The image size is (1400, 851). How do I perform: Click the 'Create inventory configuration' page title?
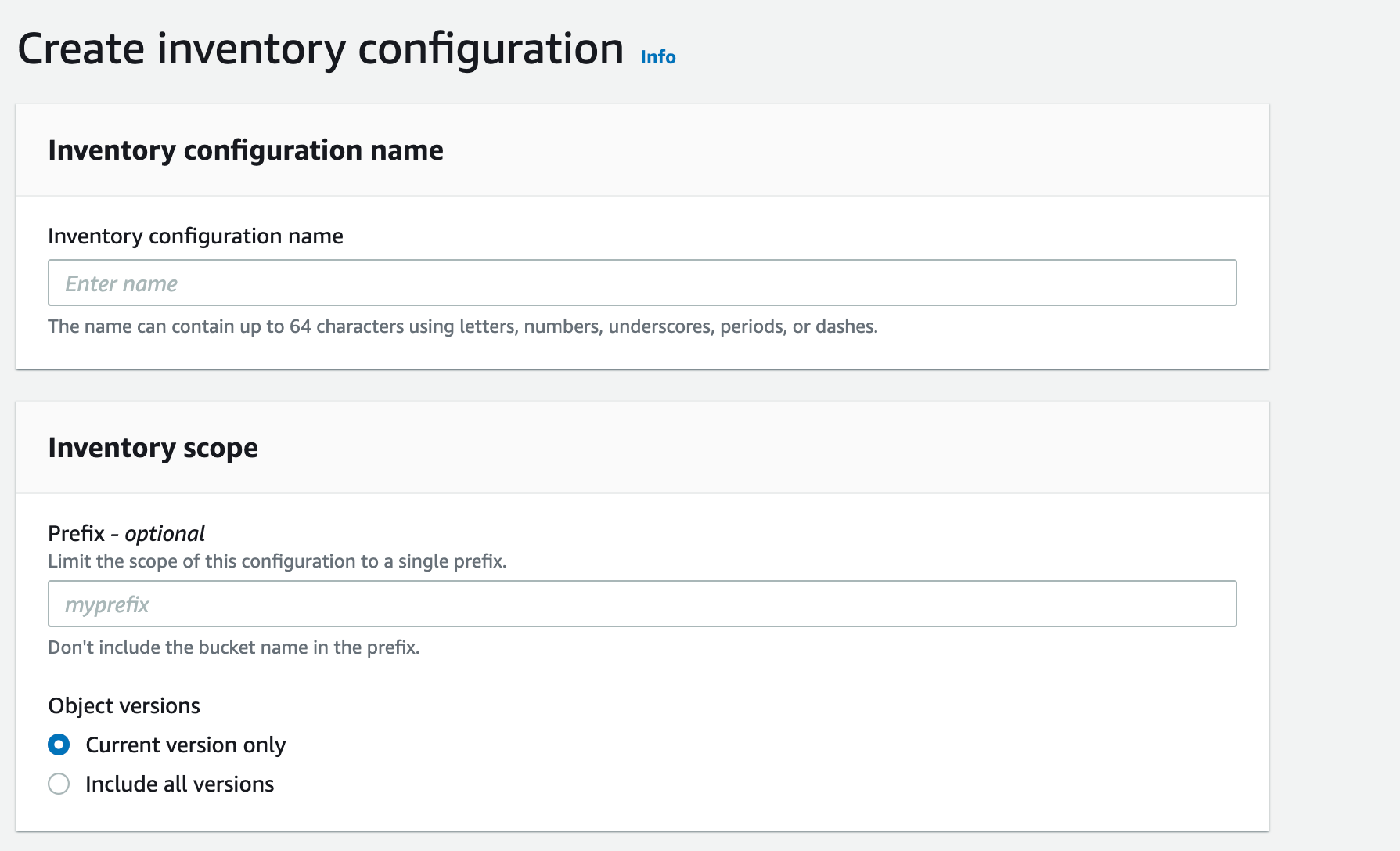[x=320, y=49]
